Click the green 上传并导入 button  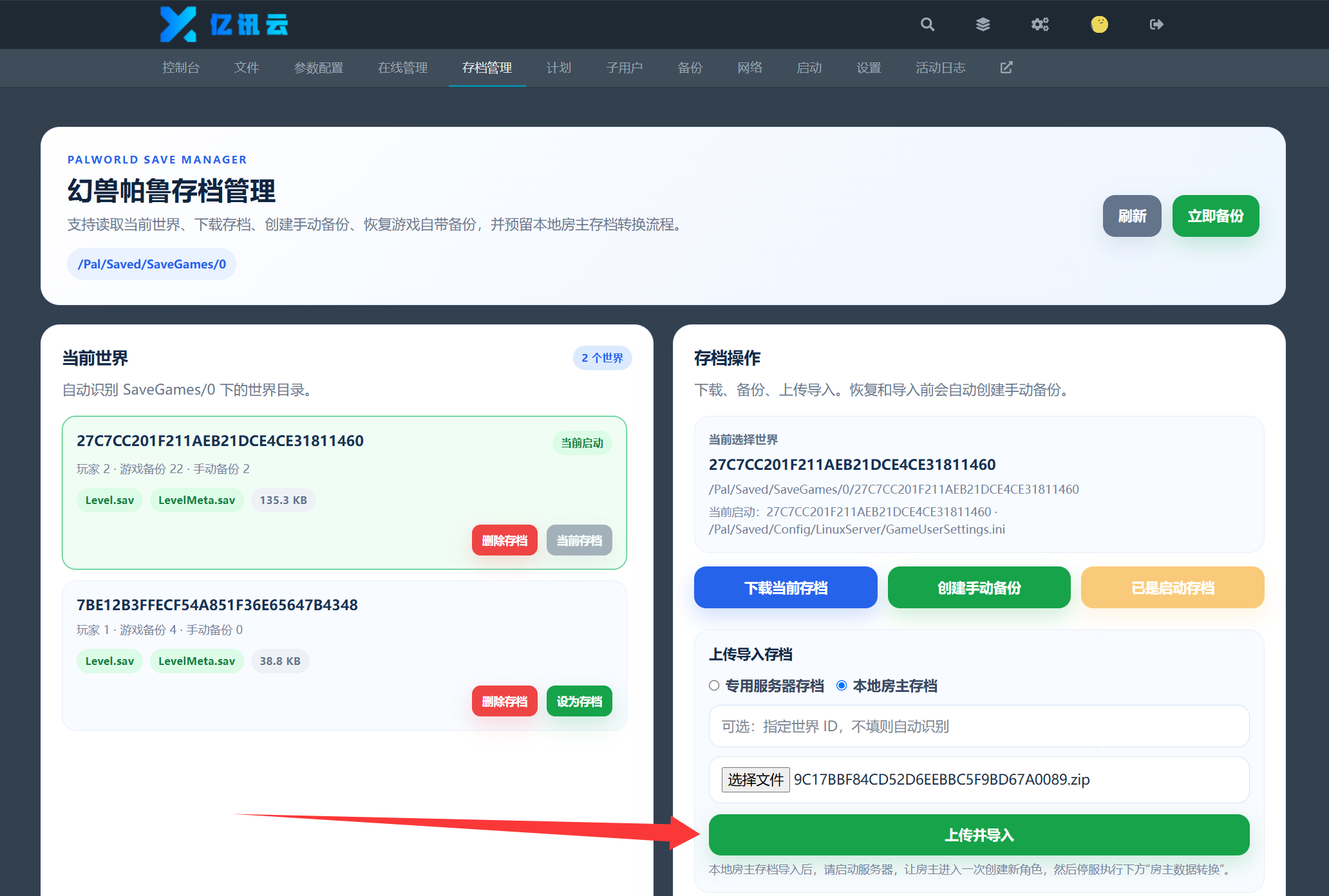(979, 835)
